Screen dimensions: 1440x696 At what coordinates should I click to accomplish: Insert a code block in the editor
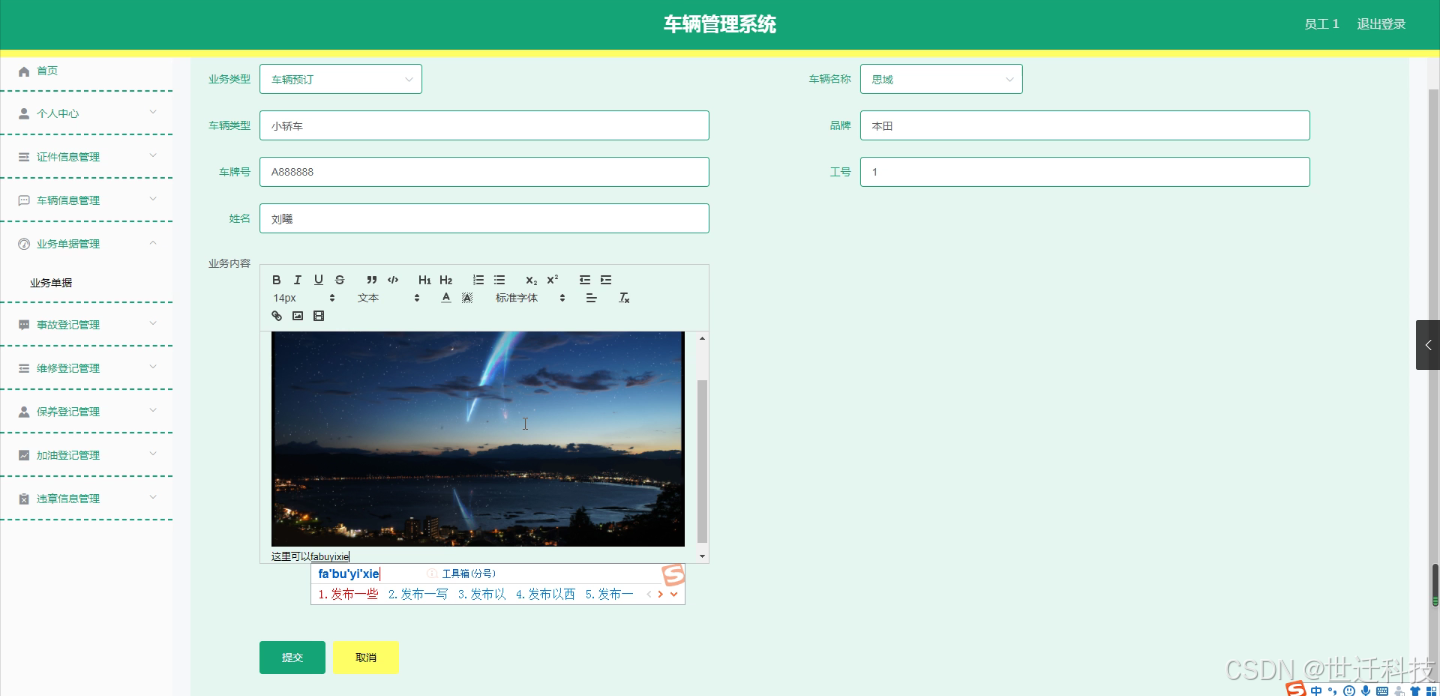(393, 279)
